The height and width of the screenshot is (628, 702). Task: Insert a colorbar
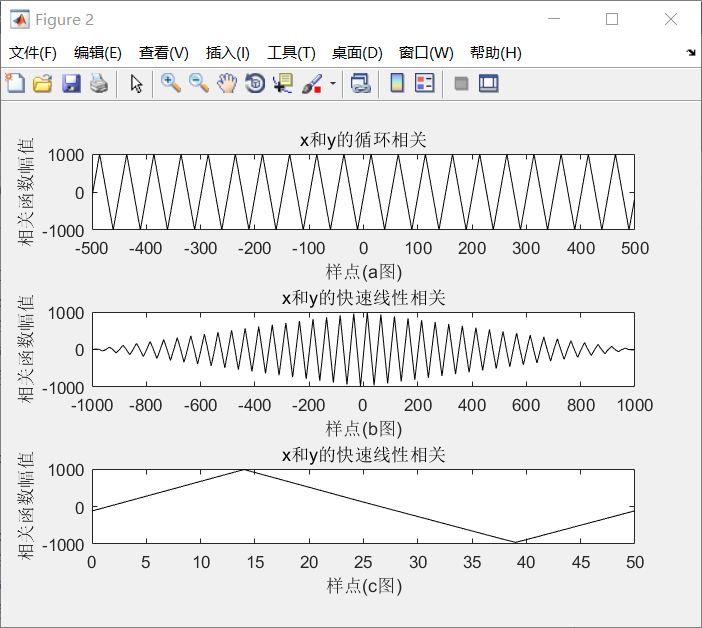[397, 83]
